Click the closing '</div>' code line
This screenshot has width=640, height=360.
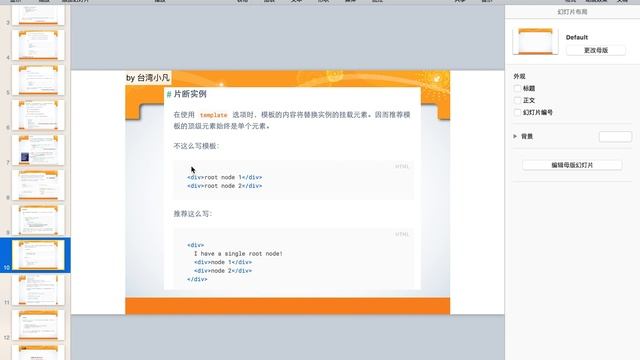pyautogui.click(x=197, y=279)
